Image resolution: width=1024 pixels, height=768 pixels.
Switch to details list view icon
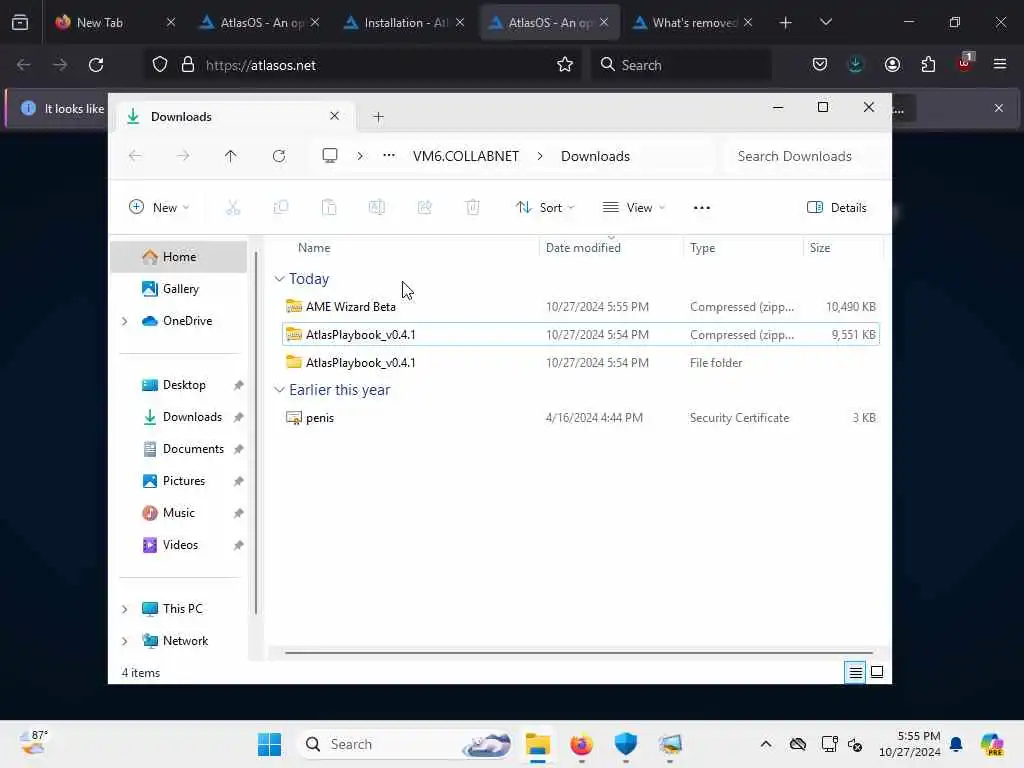[855, 672]
